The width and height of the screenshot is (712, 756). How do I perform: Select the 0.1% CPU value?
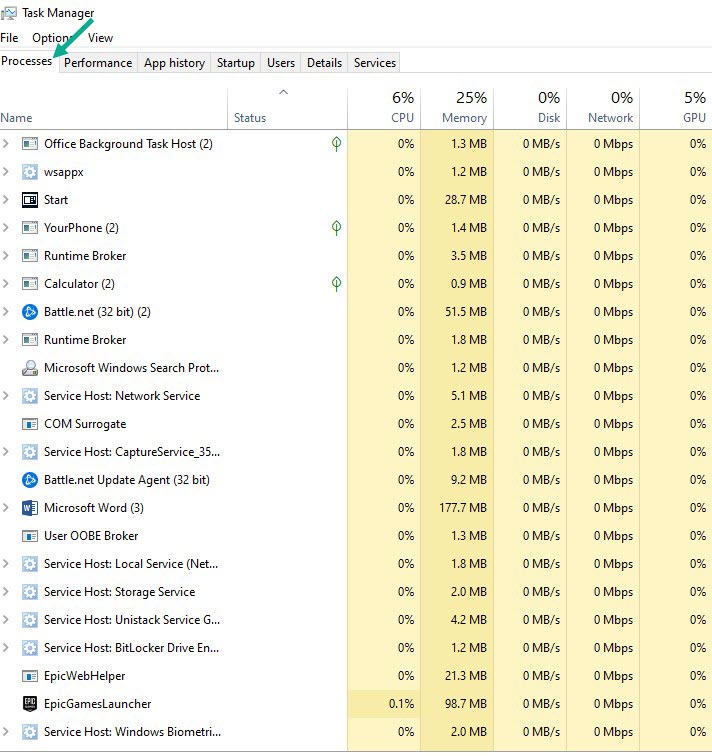coord(402,704)
